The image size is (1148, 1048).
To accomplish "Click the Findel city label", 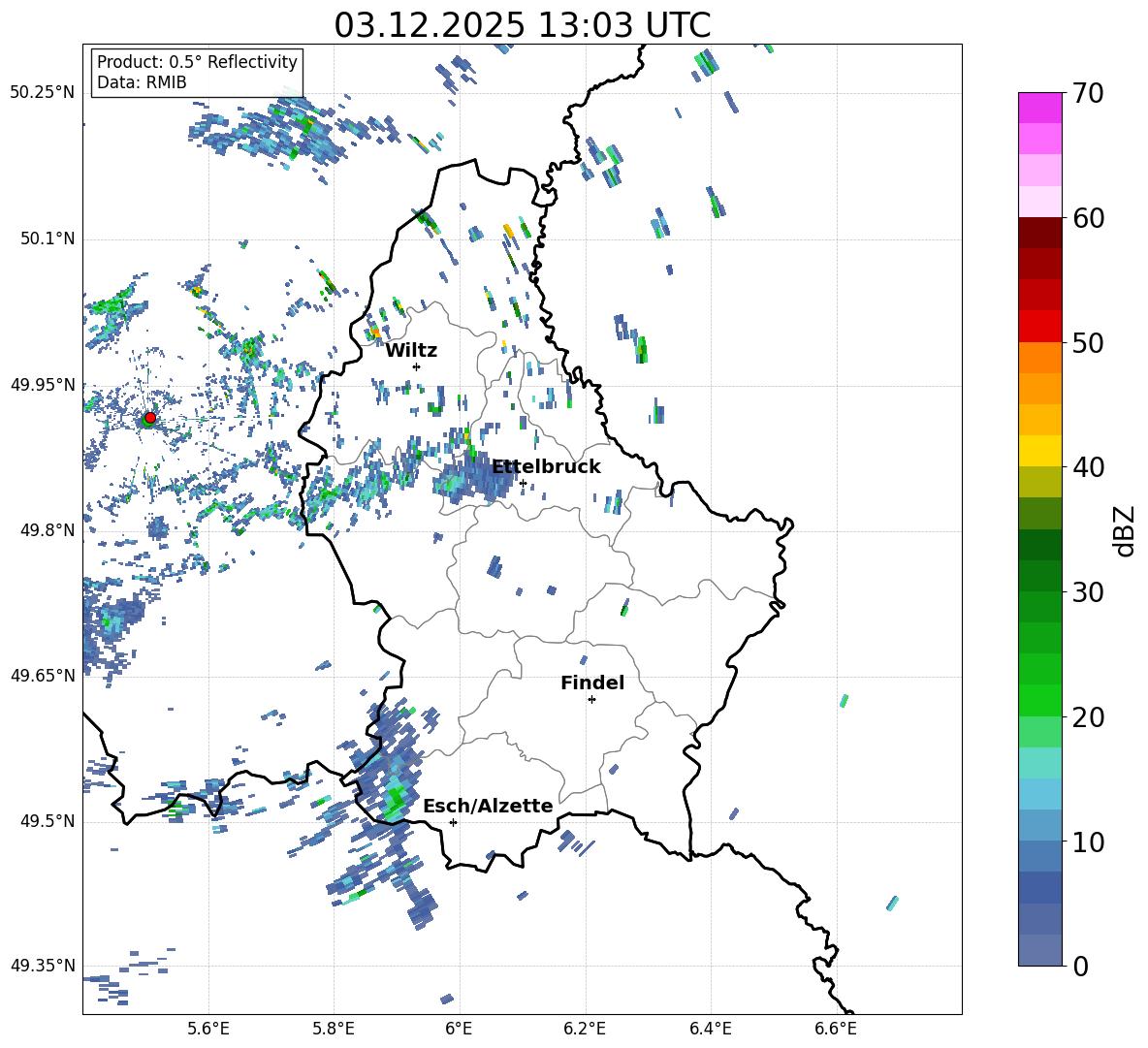I will pos(592,683).
